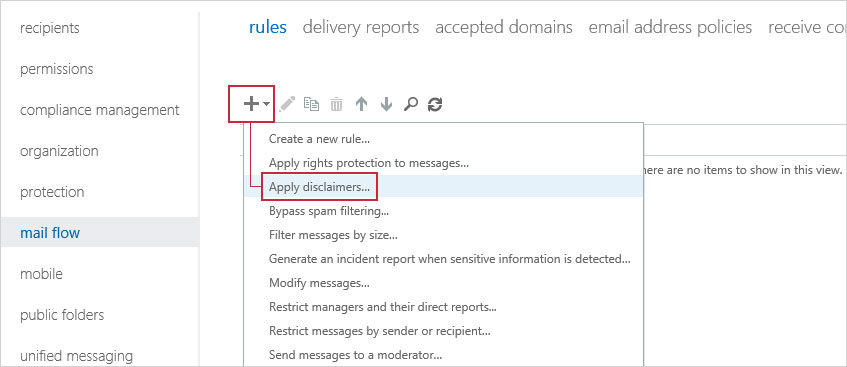Move rule up with arrow icon
847x367 pixels.
(x=361, y=104)
